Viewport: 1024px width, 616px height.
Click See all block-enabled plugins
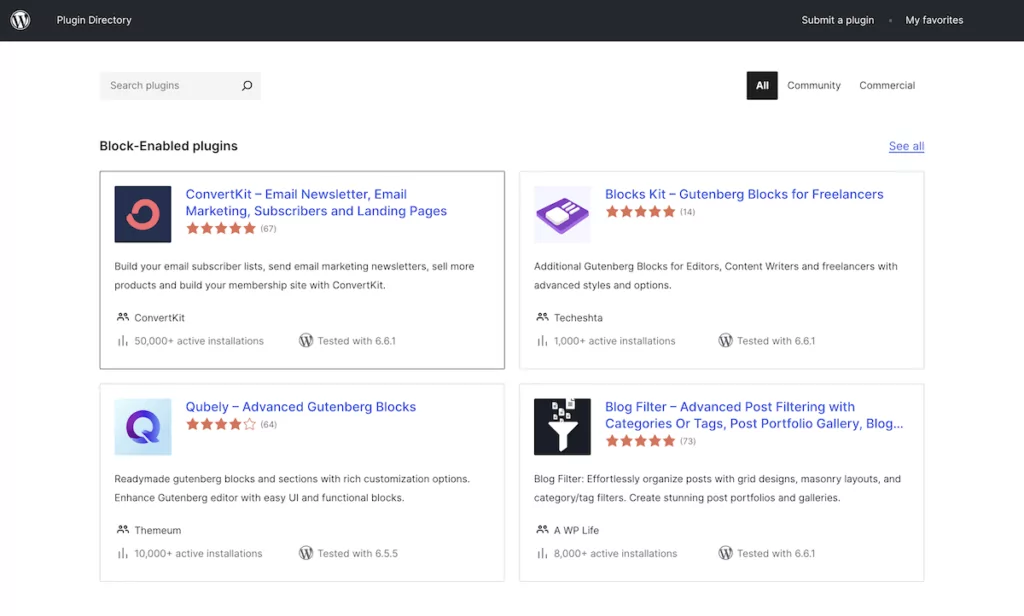906,146
